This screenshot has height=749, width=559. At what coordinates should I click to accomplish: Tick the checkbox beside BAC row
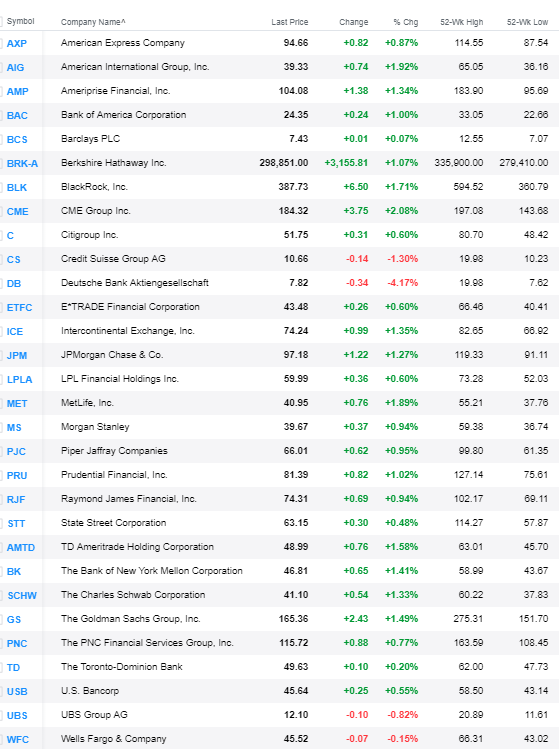click(x=1, y=115)
